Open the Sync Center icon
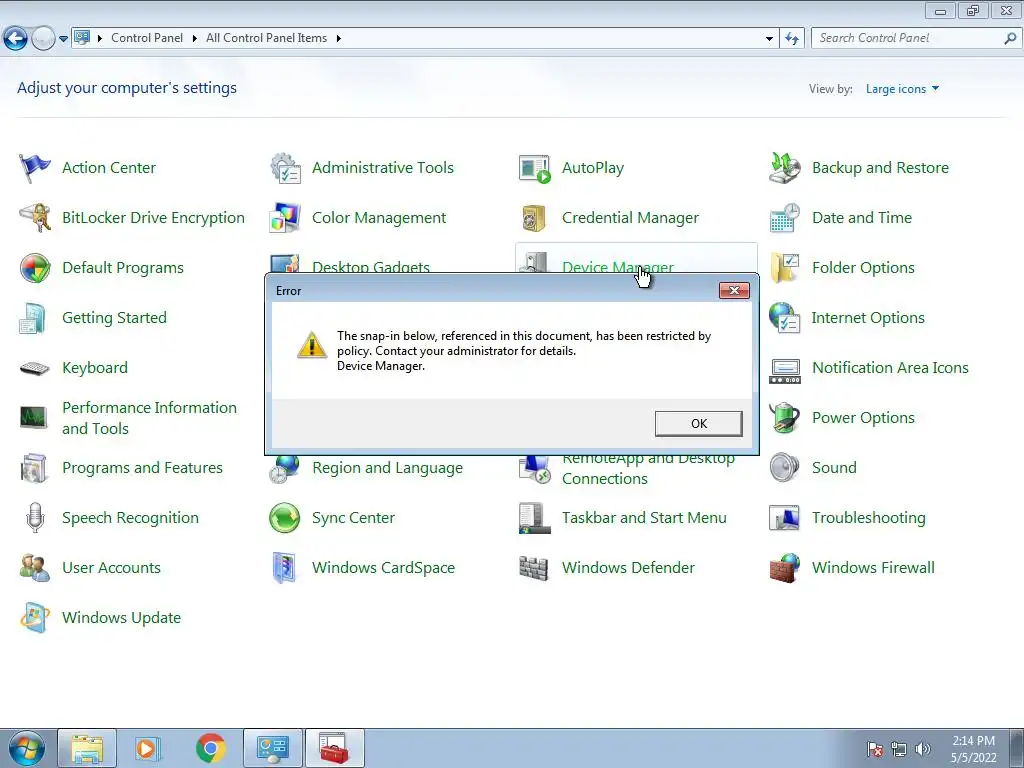 pyautogui.click(x=285, y=518)
